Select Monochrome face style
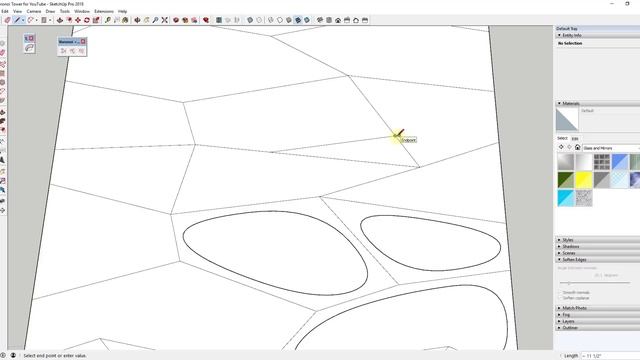640x360 pixels. coord(307,20)
